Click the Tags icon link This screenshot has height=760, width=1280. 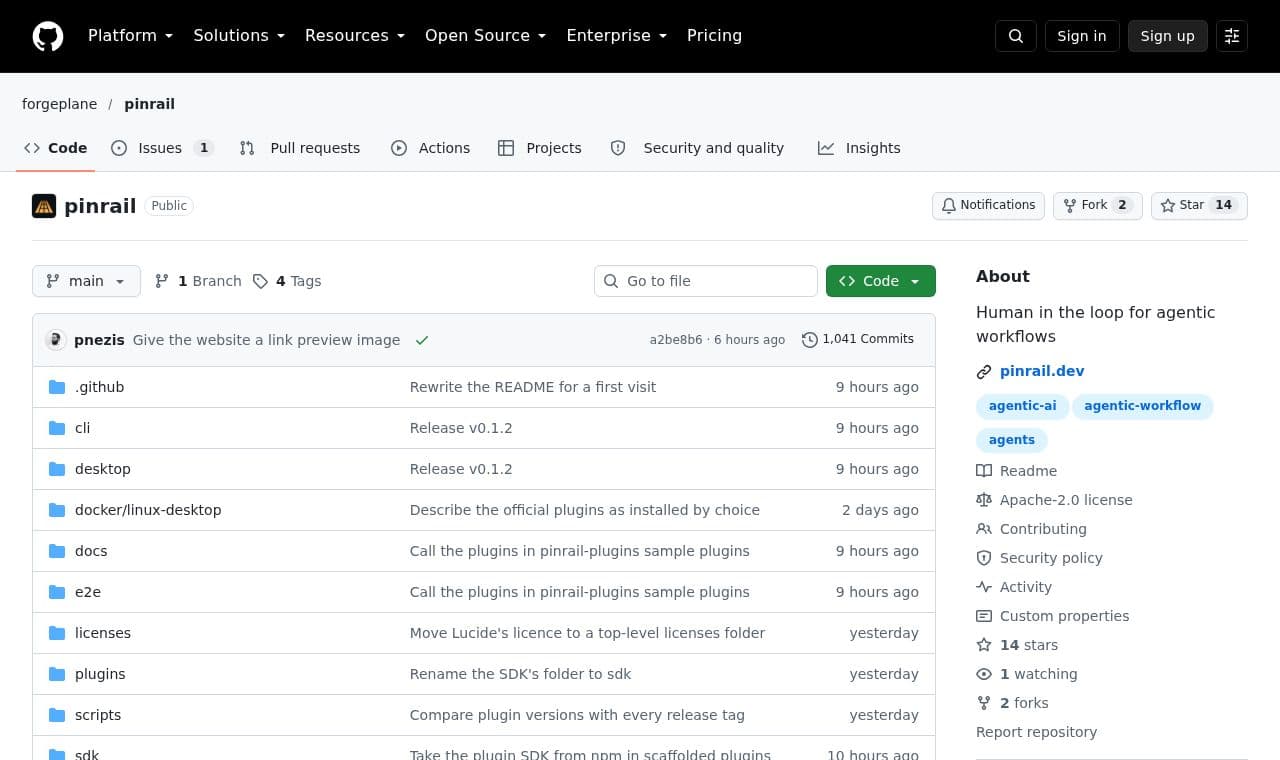(260, 281)
